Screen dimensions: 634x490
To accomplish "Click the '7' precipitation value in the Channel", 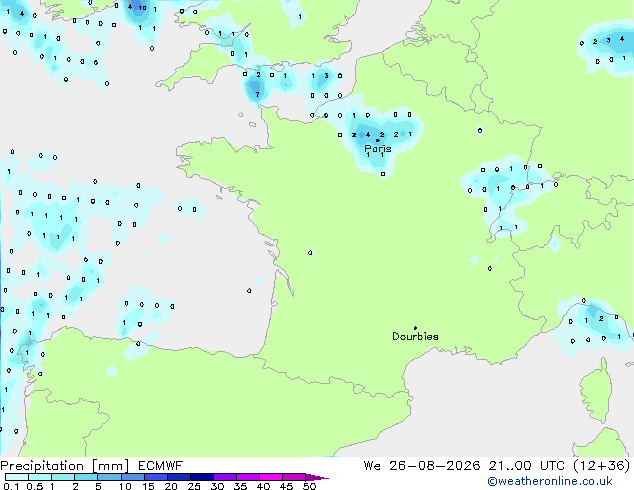I will point(257,95).
